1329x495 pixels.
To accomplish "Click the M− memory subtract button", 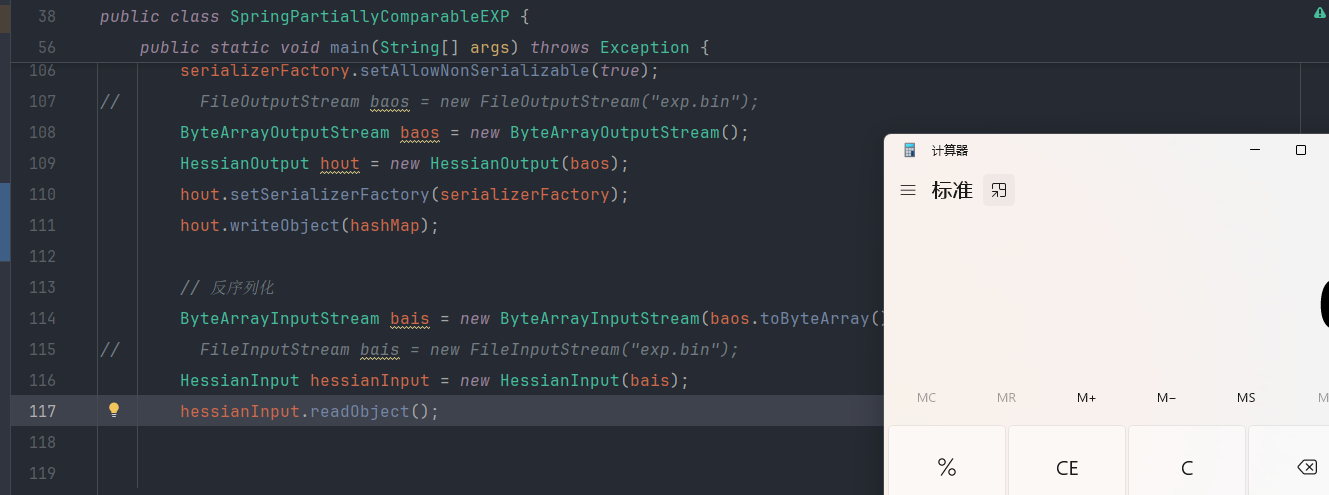I will 1167,398.
